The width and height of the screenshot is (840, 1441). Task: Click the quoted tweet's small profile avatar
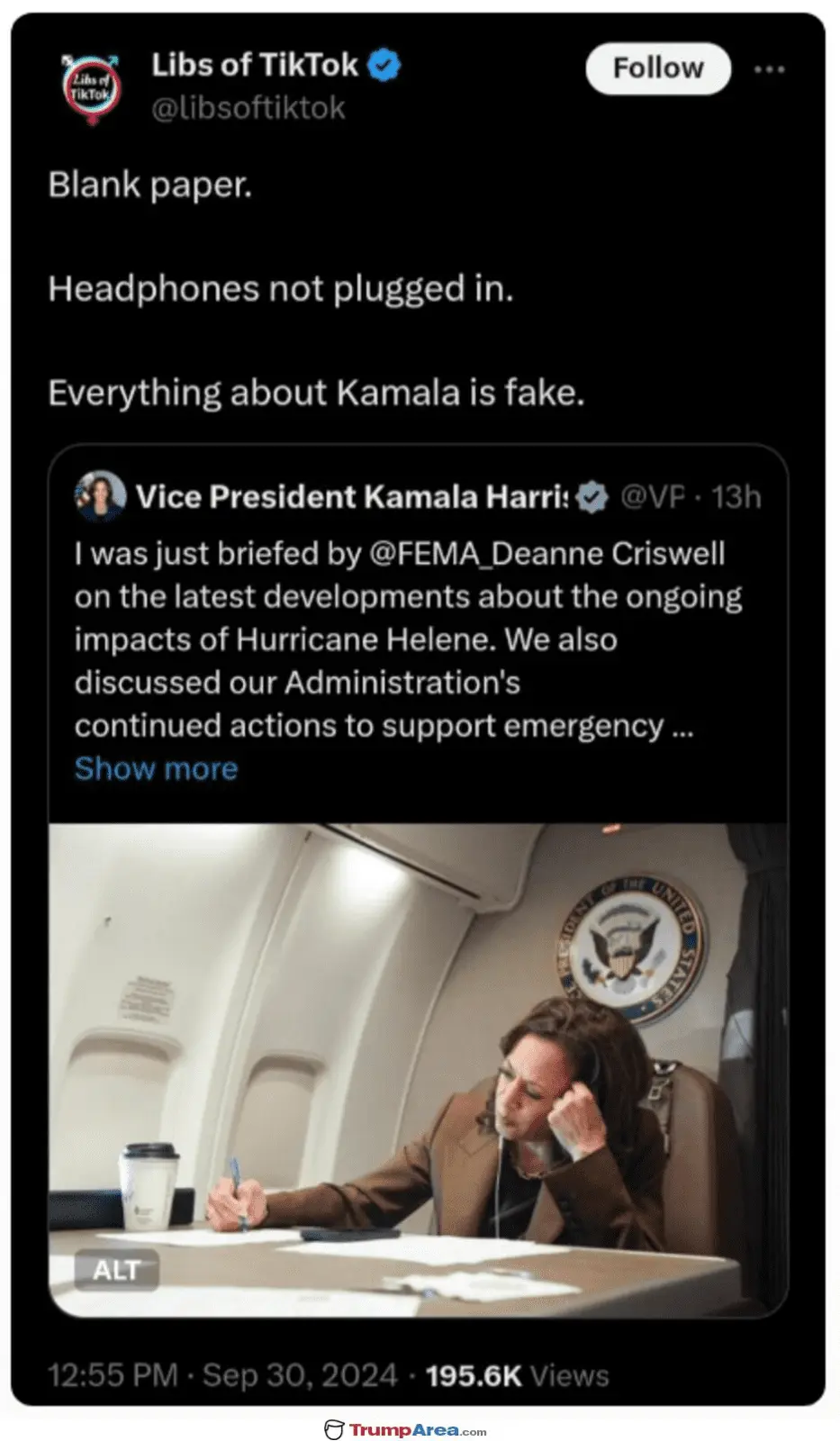click(x=100, y=496)
